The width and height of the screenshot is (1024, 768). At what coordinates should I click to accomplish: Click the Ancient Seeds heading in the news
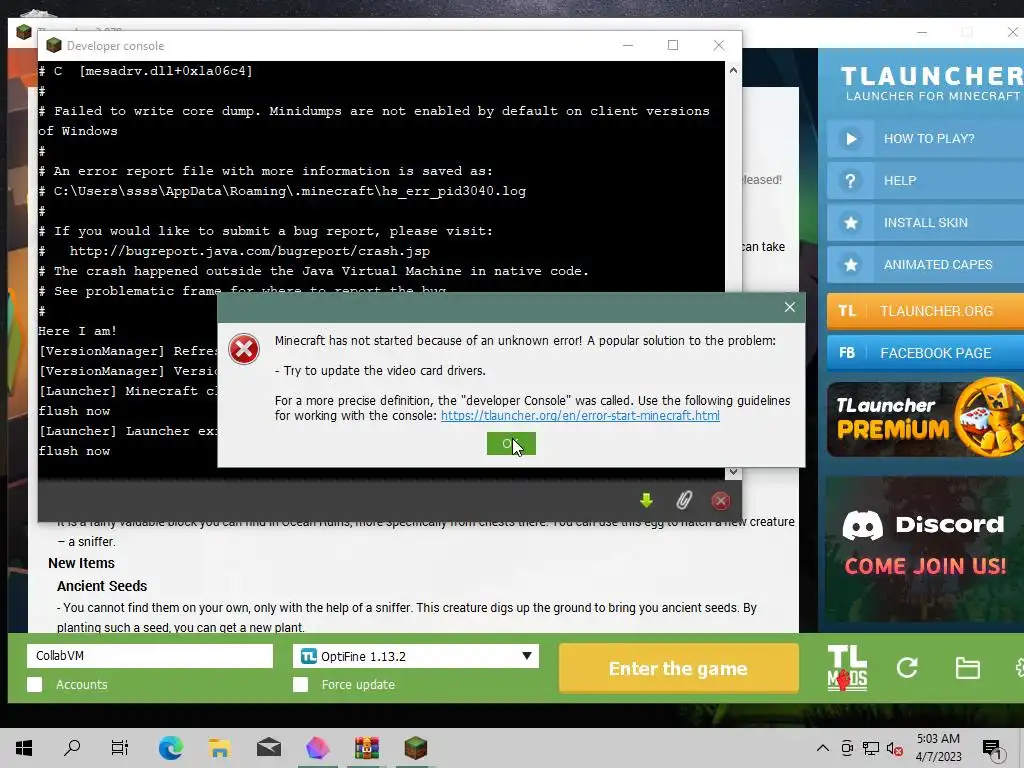point(102,586)
